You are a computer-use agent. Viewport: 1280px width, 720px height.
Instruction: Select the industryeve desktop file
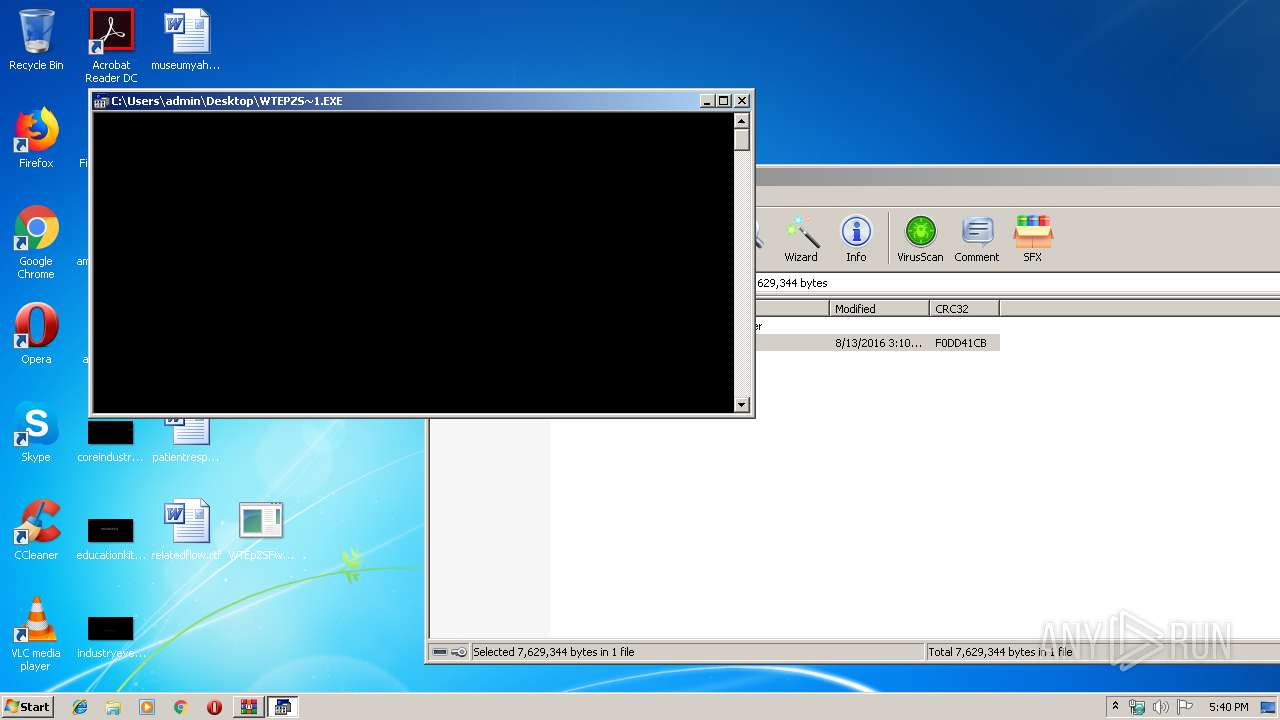pos(111,636)
